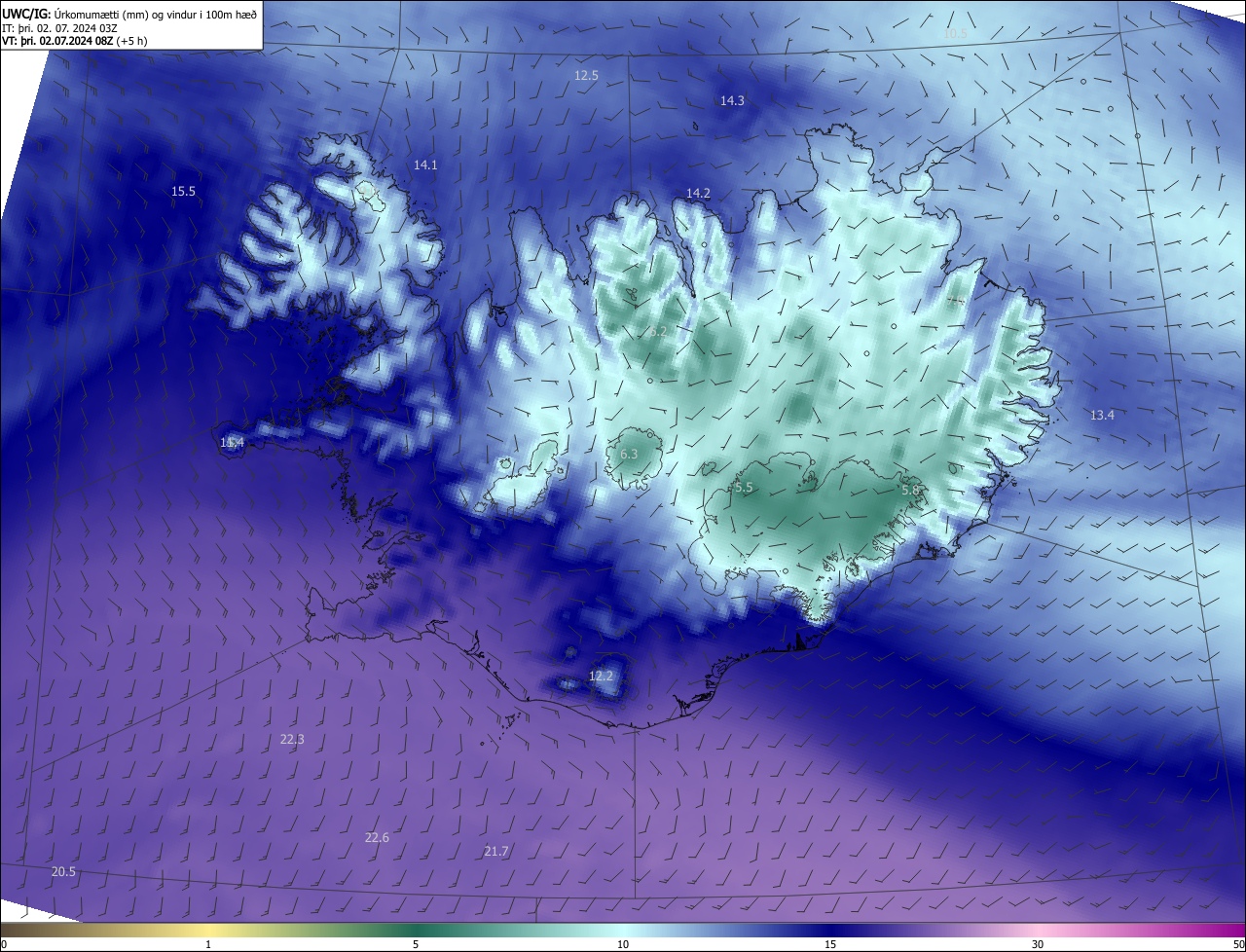Screen dimensions: 1246x952
Task: Click the 12.2 value label near the south coast
Action: (602, 676)
